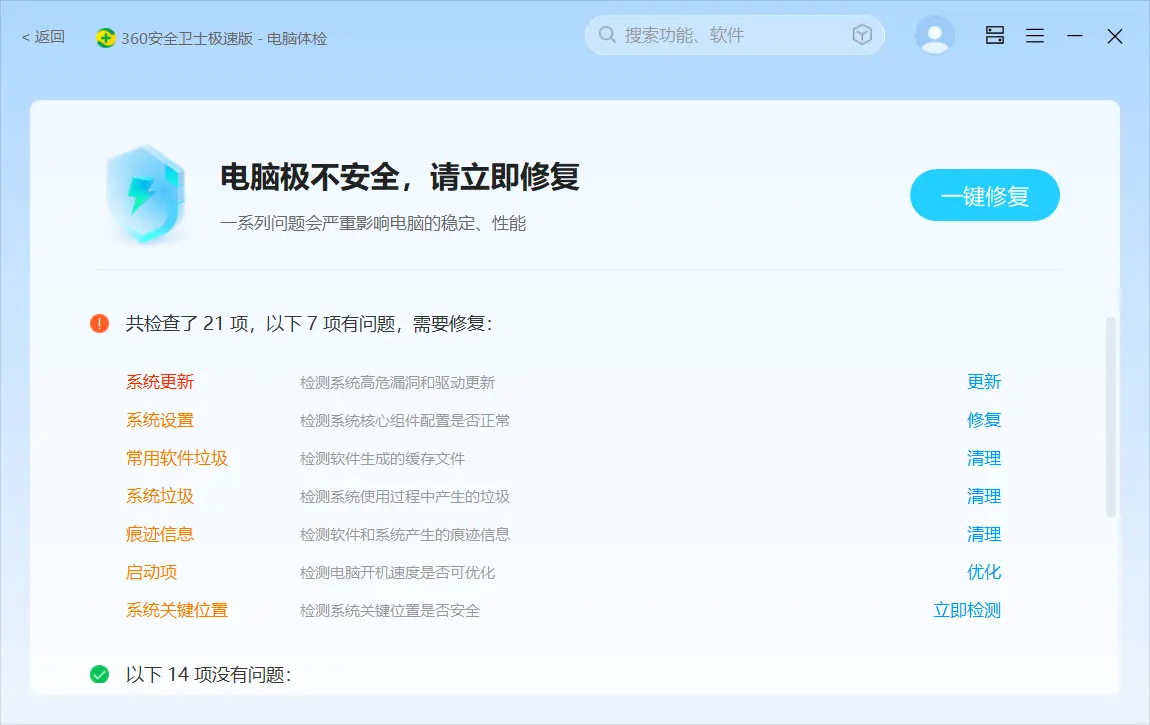Image resolution: width=1150 pixels, height=725 pixels.
Task: Open the cube icon in search bar
Action: 862,34
